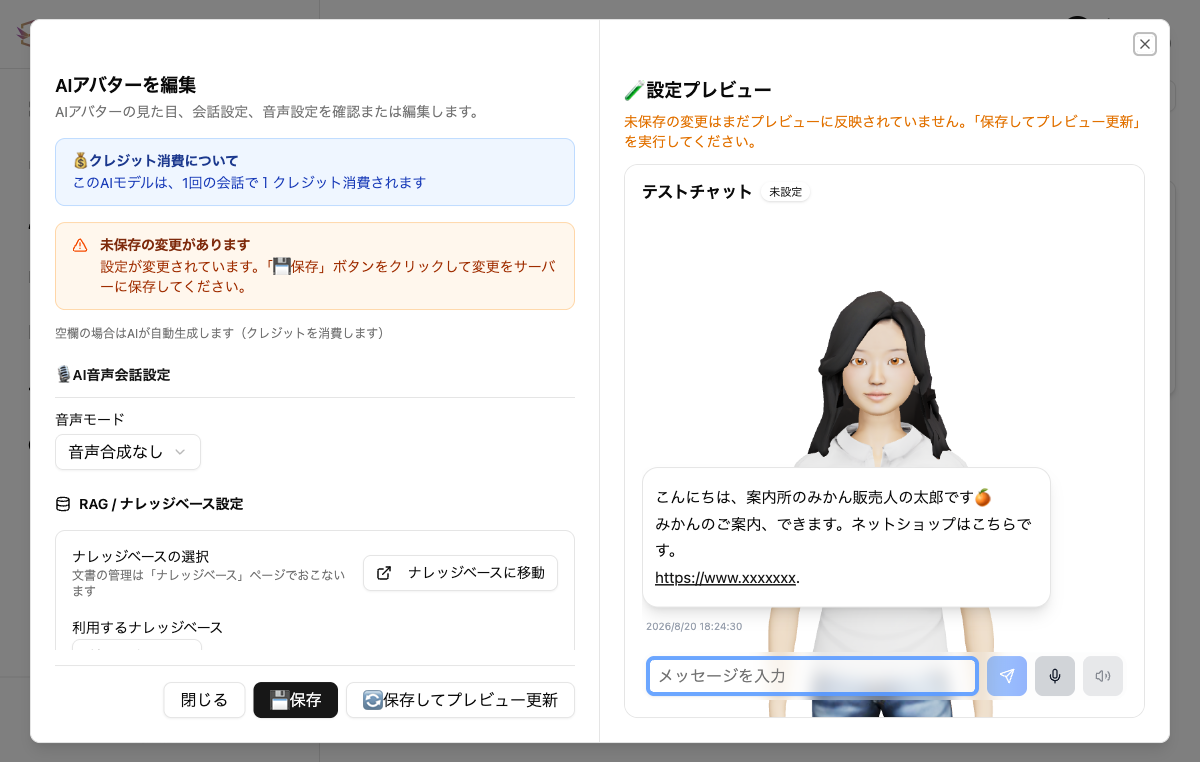Click the RAG / ナレッジベース設定 heading text
Image resolution: width=1200 pixels, height=762 pixels.
click(161, 504)
